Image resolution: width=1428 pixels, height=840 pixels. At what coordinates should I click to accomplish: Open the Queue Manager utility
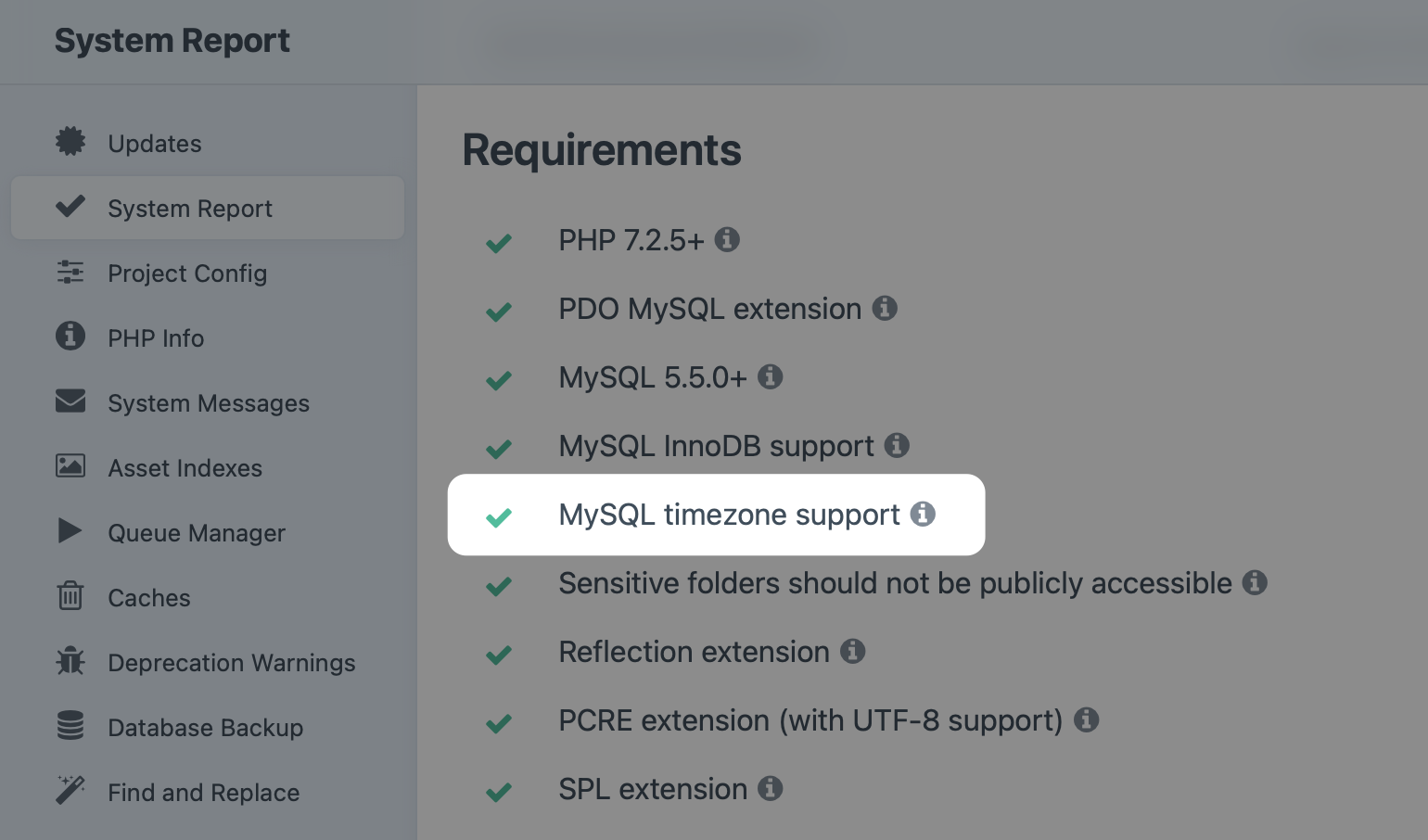tap(208, 532)
